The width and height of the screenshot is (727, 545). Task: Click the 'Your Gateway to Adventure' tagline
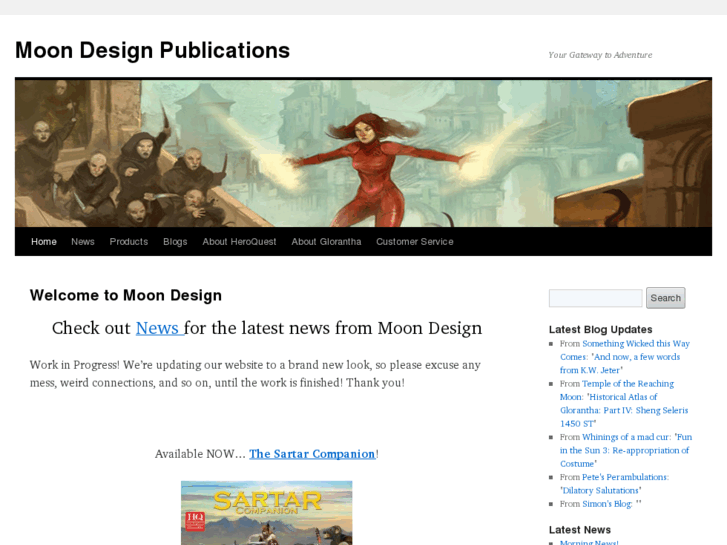click(600, 55)
